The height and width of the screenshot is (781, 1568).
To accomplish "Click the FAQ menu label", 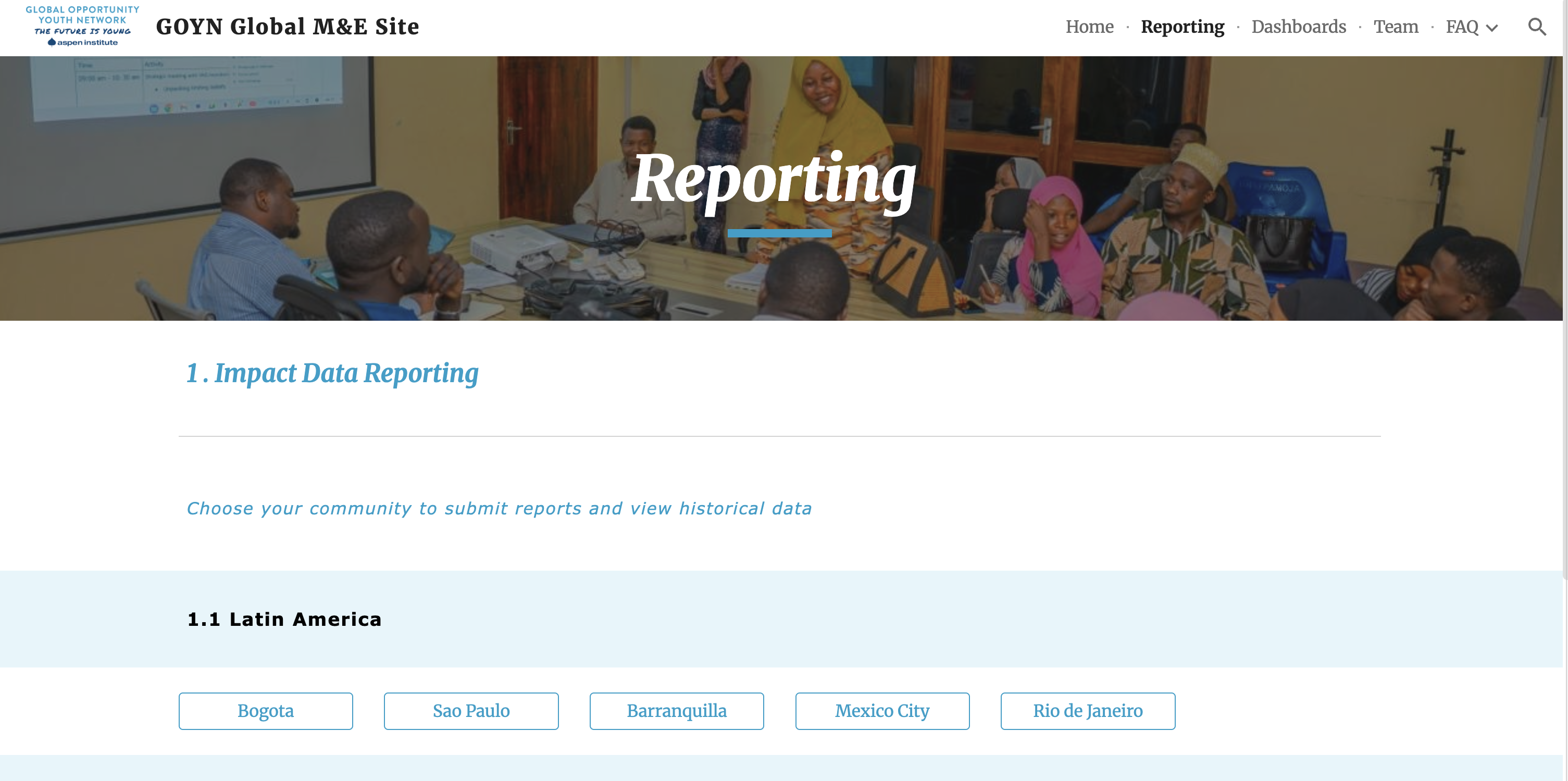I will click(x=1462, y=27).
